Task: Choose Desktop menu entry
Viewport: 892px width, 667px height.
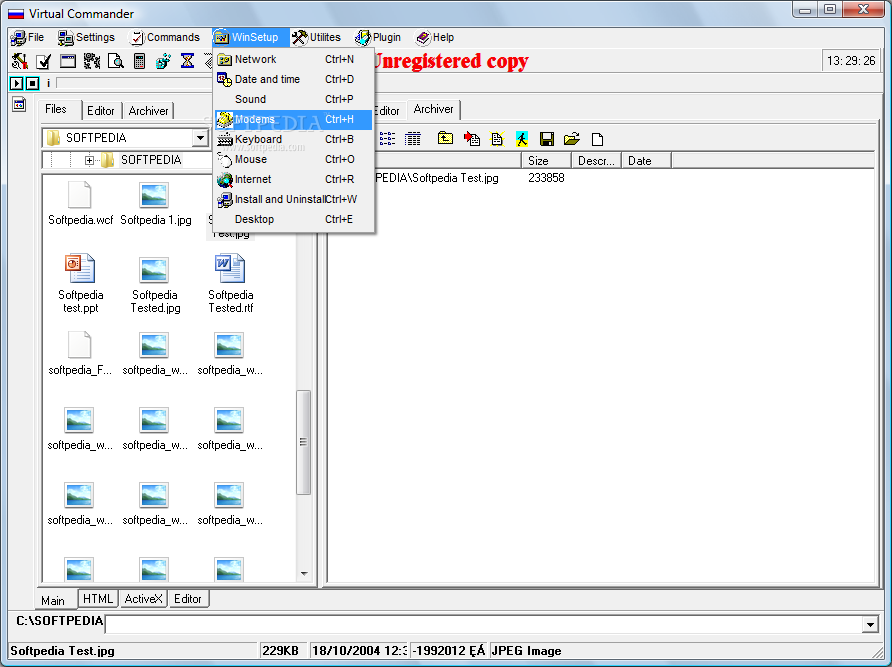Action: pos(294,219)
